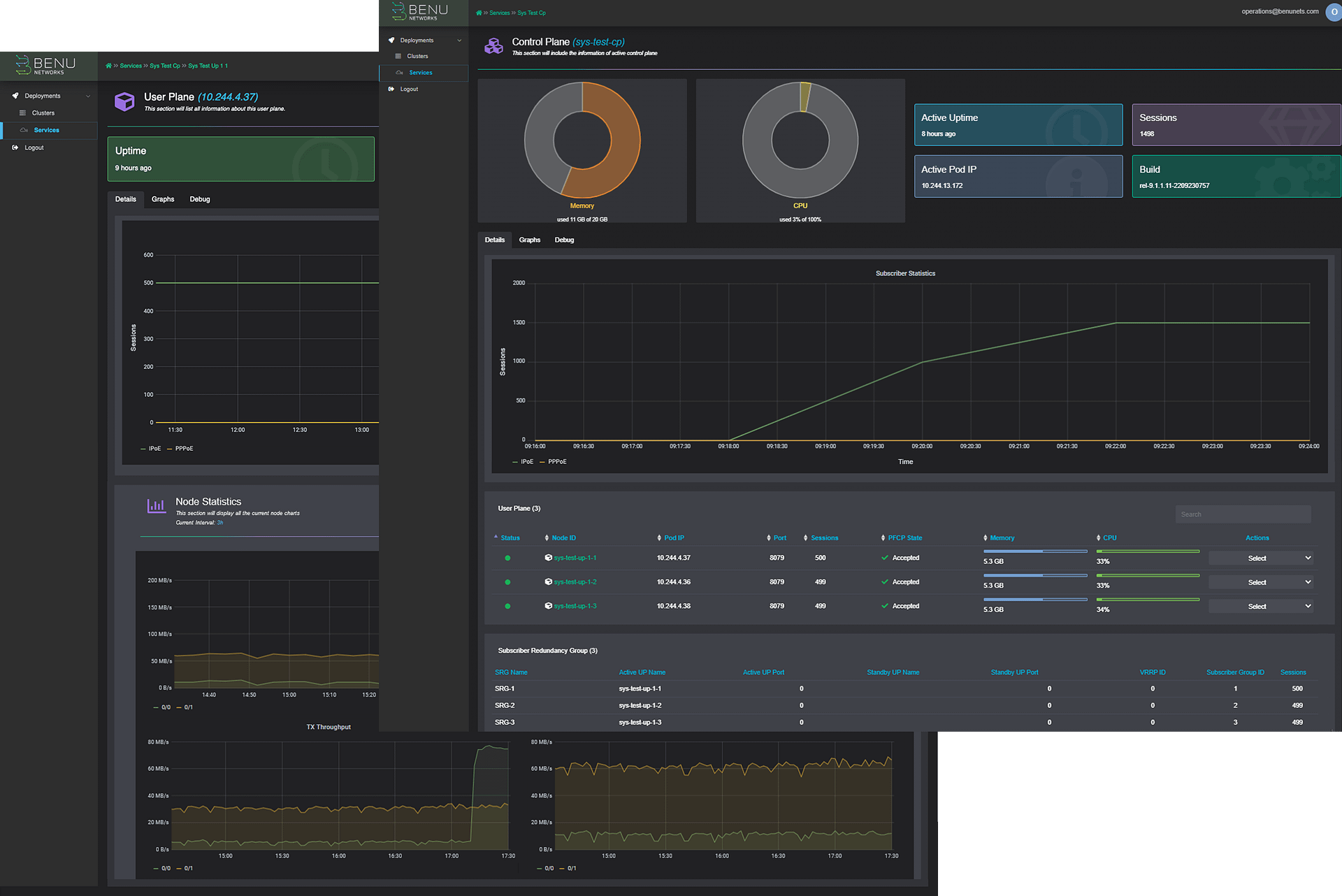Click the 3h current interval link
This screenshot has height=896, width=1342.
tap(220, 523)
